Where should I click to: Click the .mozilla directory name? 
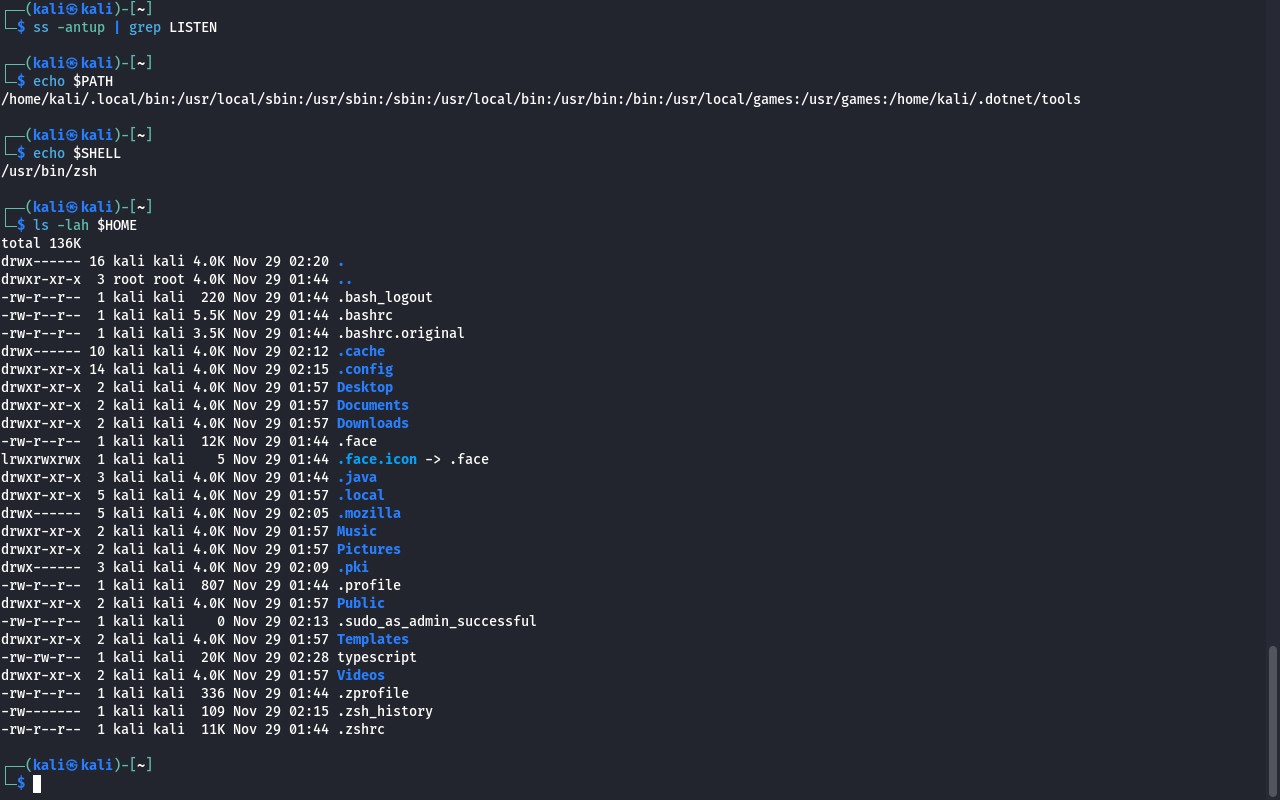coord(368,513)
